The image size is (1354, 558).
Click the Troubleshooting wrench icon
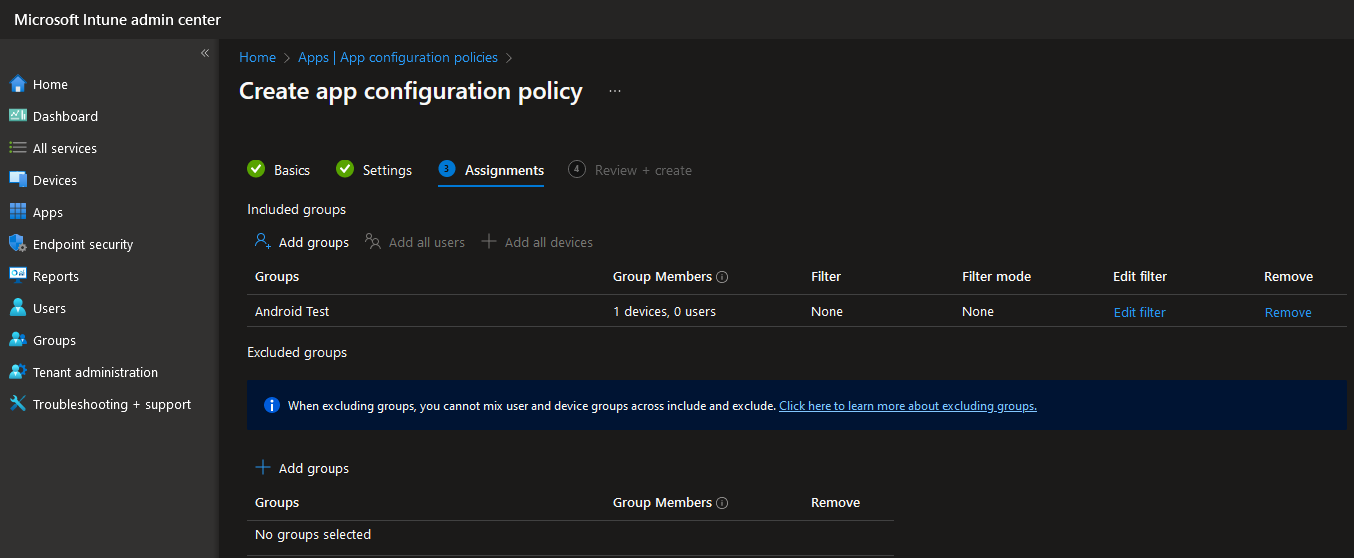[17, 404]
